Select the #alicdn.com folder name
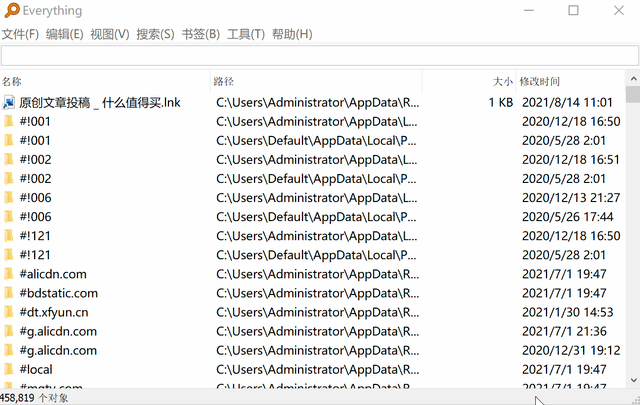 point(53,274)
